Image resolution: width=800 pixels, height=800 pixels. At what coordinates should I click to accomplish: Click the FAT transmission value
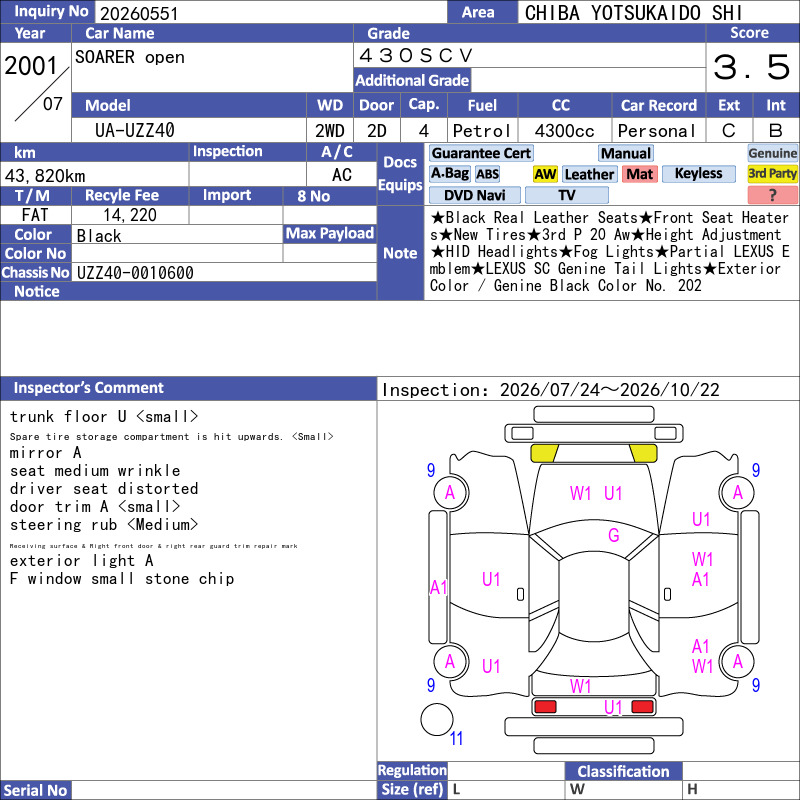tap(35, 215)
